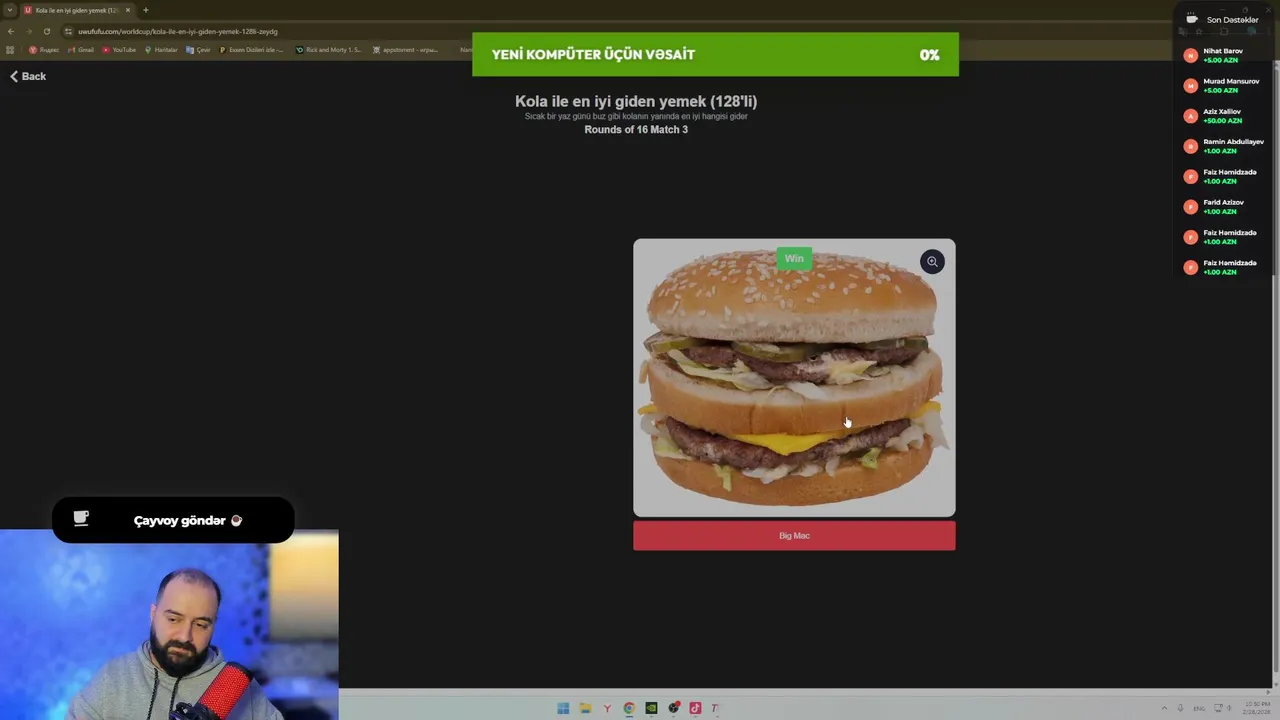The height and width of the screenshot is (720, 1280).
Task: Open a new browser tab
Action: pyautogui.click(x=146, y=10)
